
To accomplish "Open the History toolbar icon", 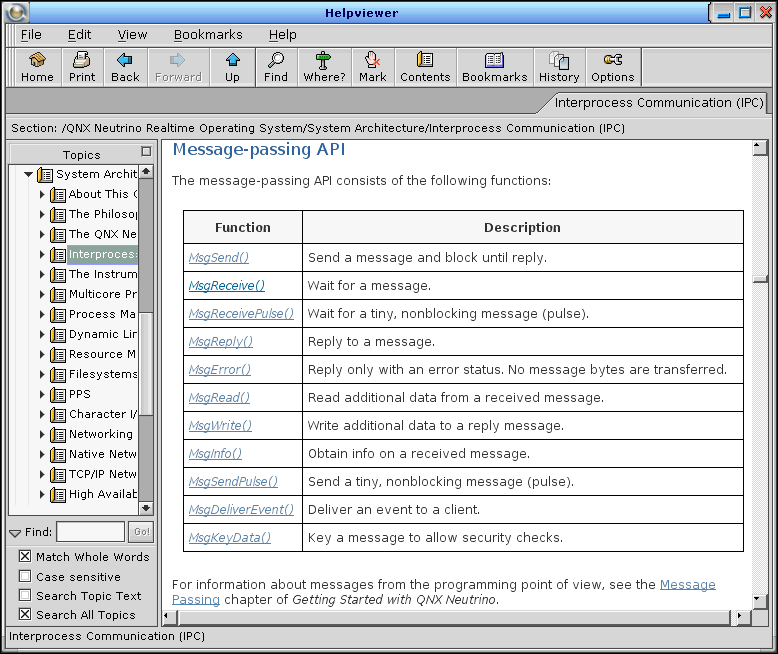I will pos(559,67).
